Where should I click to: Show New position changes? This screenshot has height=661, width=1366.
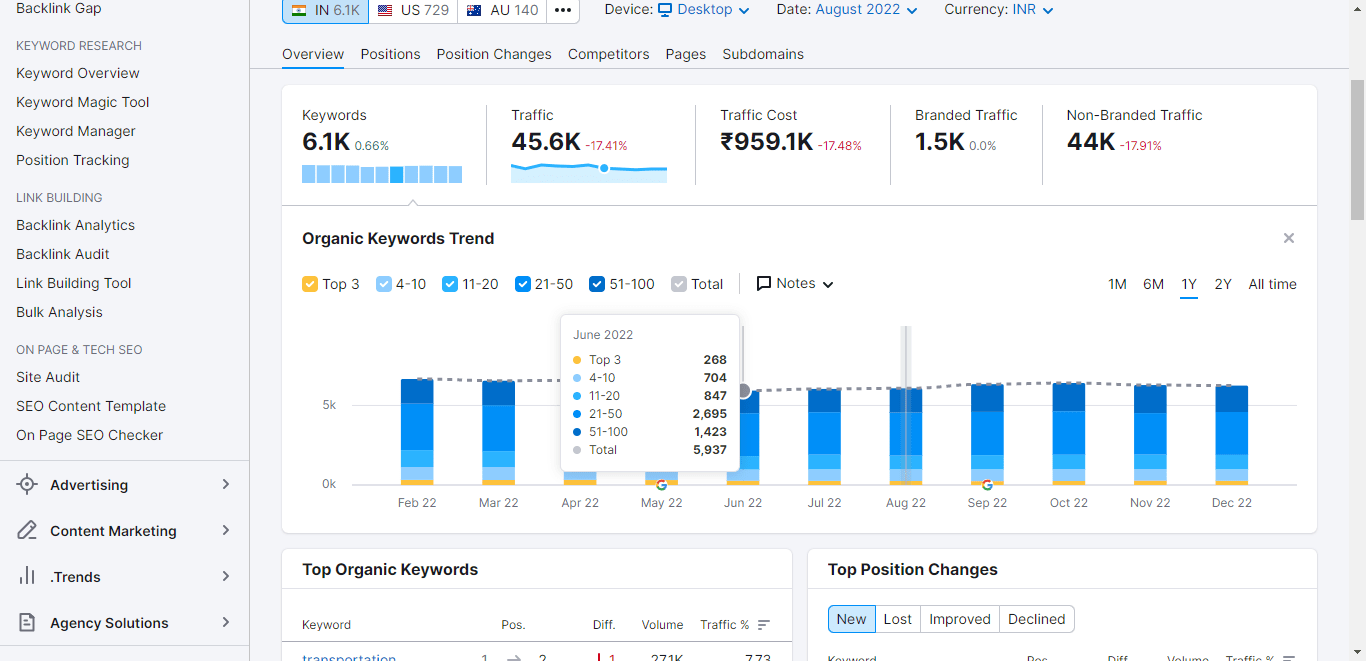point(852,619)
